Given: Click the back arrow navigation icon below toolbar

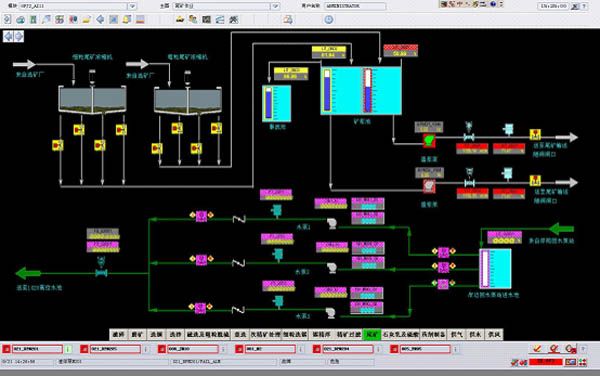Looking at the screenshot, I should 8,36.
